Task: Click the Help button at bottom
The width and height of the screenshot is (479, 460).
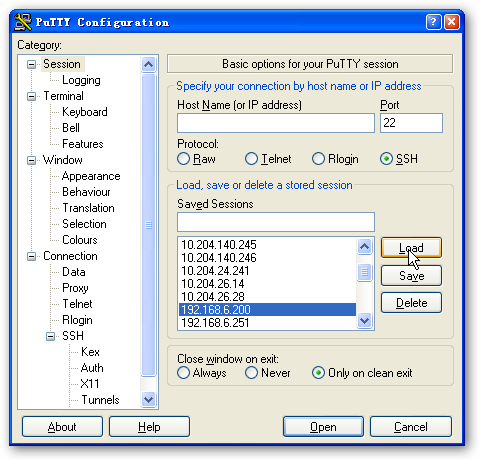Action: [149, 427]
